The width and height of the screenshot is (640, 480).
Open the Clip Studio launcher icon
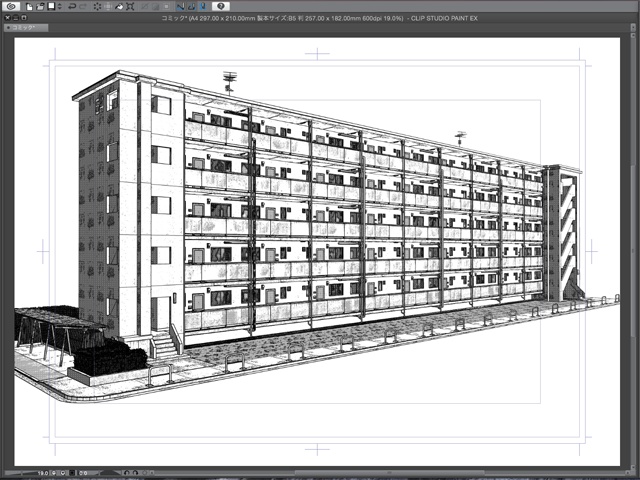(x=11, y=7)
